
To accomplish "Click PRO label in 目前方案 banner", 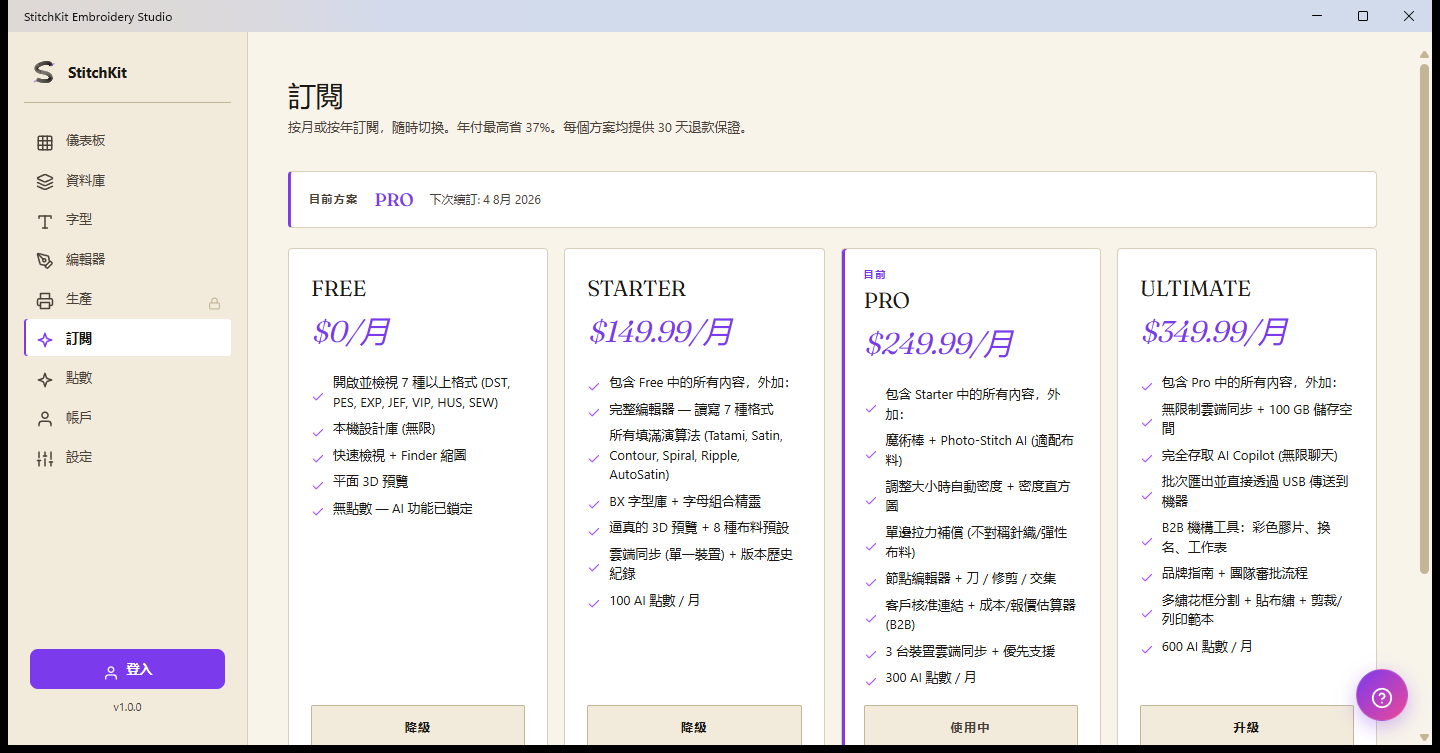I will pyautogui.click(x=394, y=200).
